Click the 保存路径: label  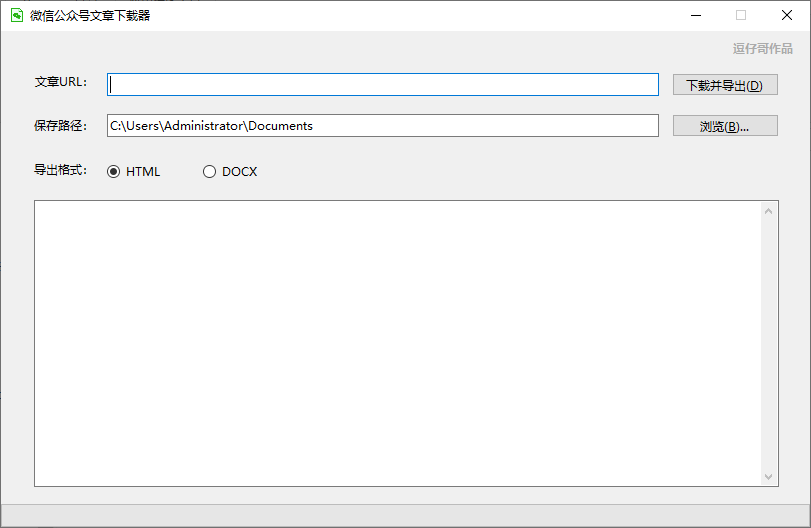coord(61,126)
